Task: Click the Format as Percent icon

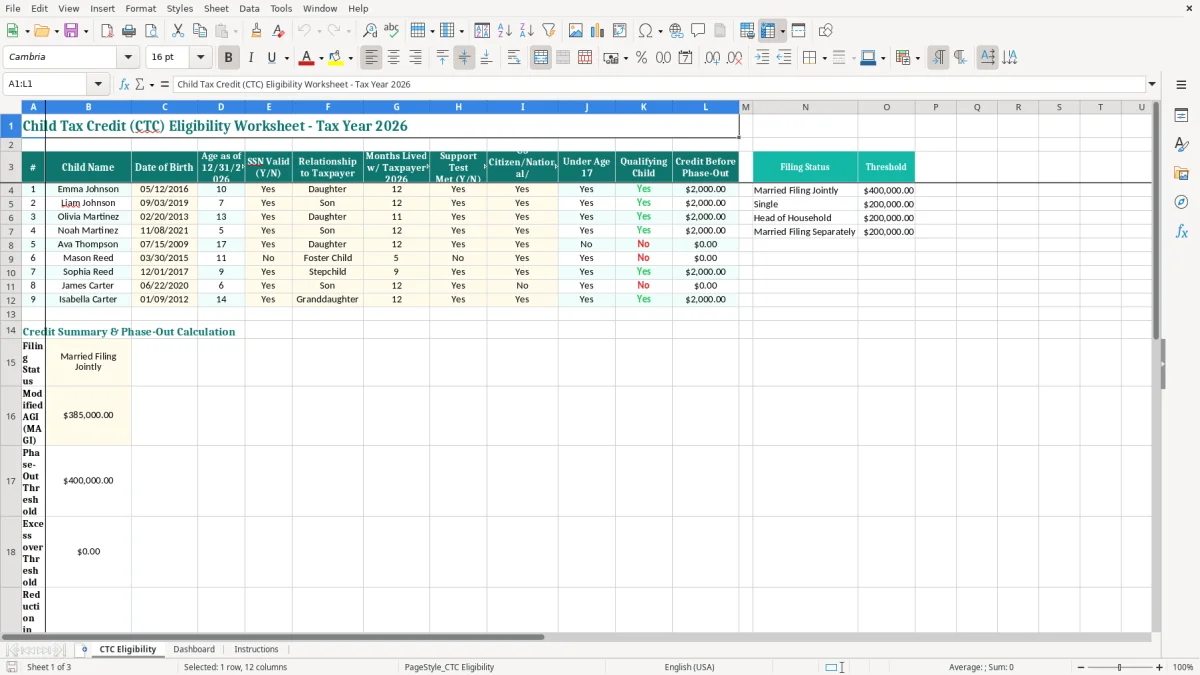Action: point(642,58)
